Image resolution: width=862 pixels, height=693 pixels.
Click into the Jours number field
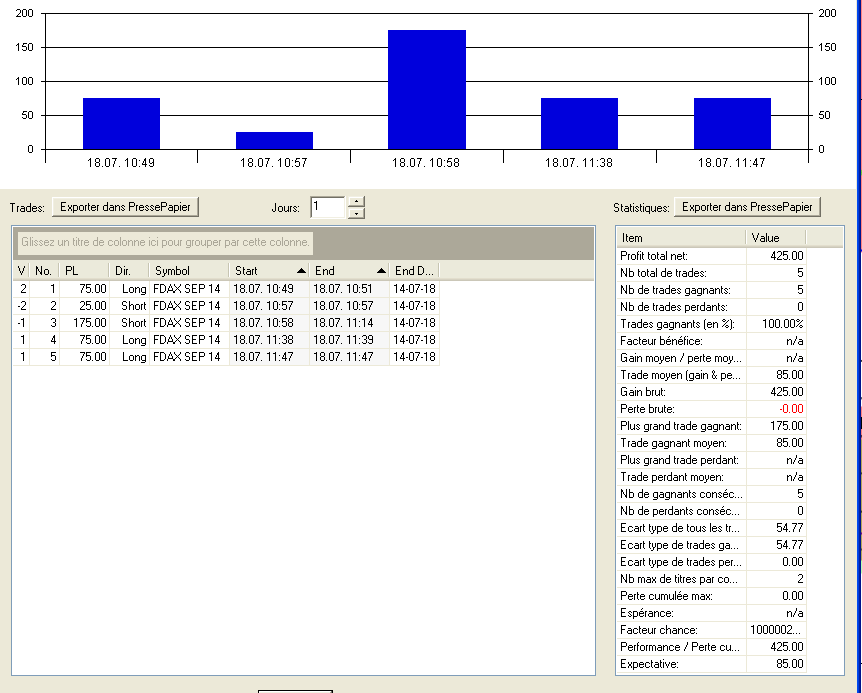coord(327,207)
